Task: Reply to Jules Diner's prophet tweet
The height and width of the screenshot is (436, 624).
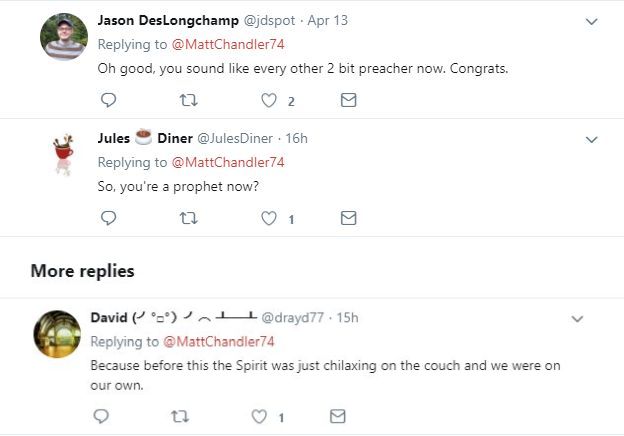Action: coord(109,218)
